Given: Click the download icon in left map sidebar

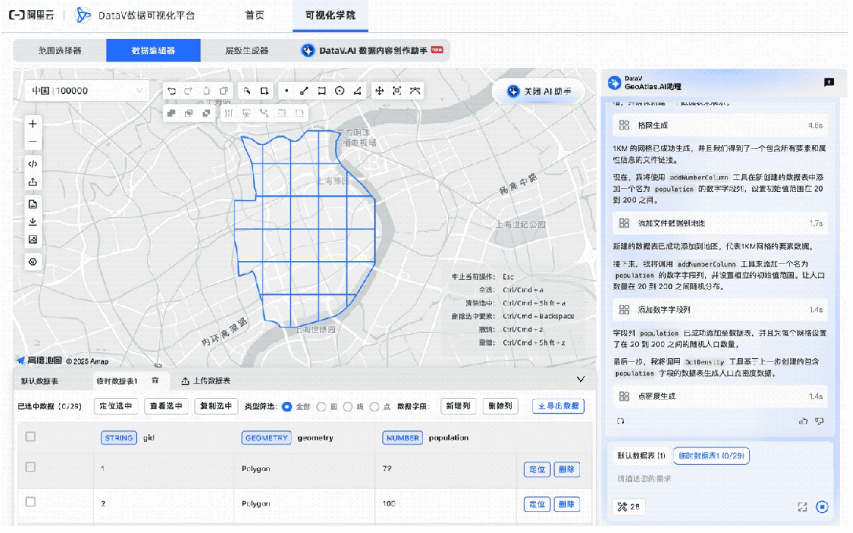Looking at the screenshot, I should [33, 221].
